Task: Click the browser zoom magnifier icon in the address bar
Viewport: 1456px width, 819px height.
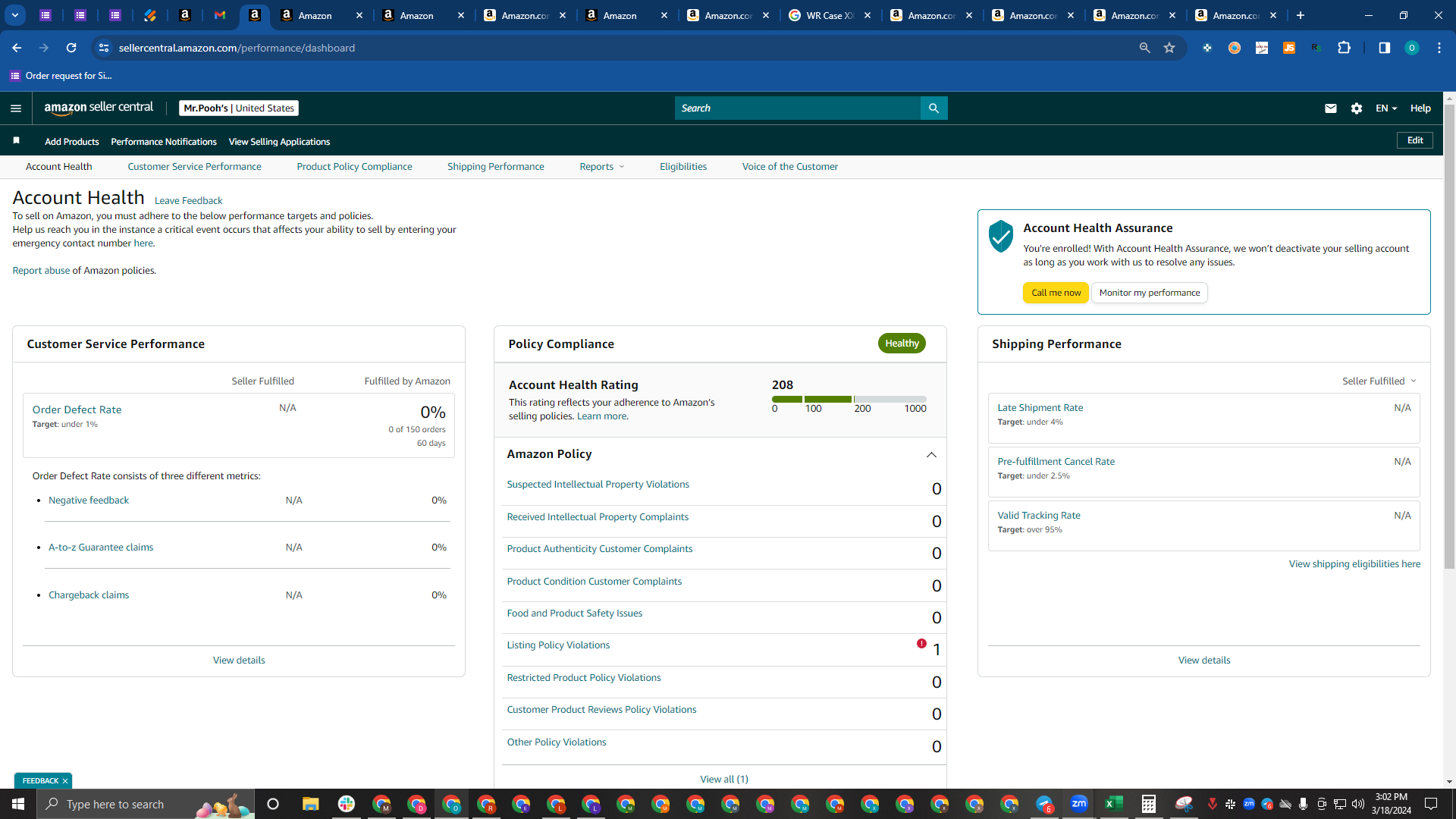Action: pyautogui.click(x=1144, y=48)
